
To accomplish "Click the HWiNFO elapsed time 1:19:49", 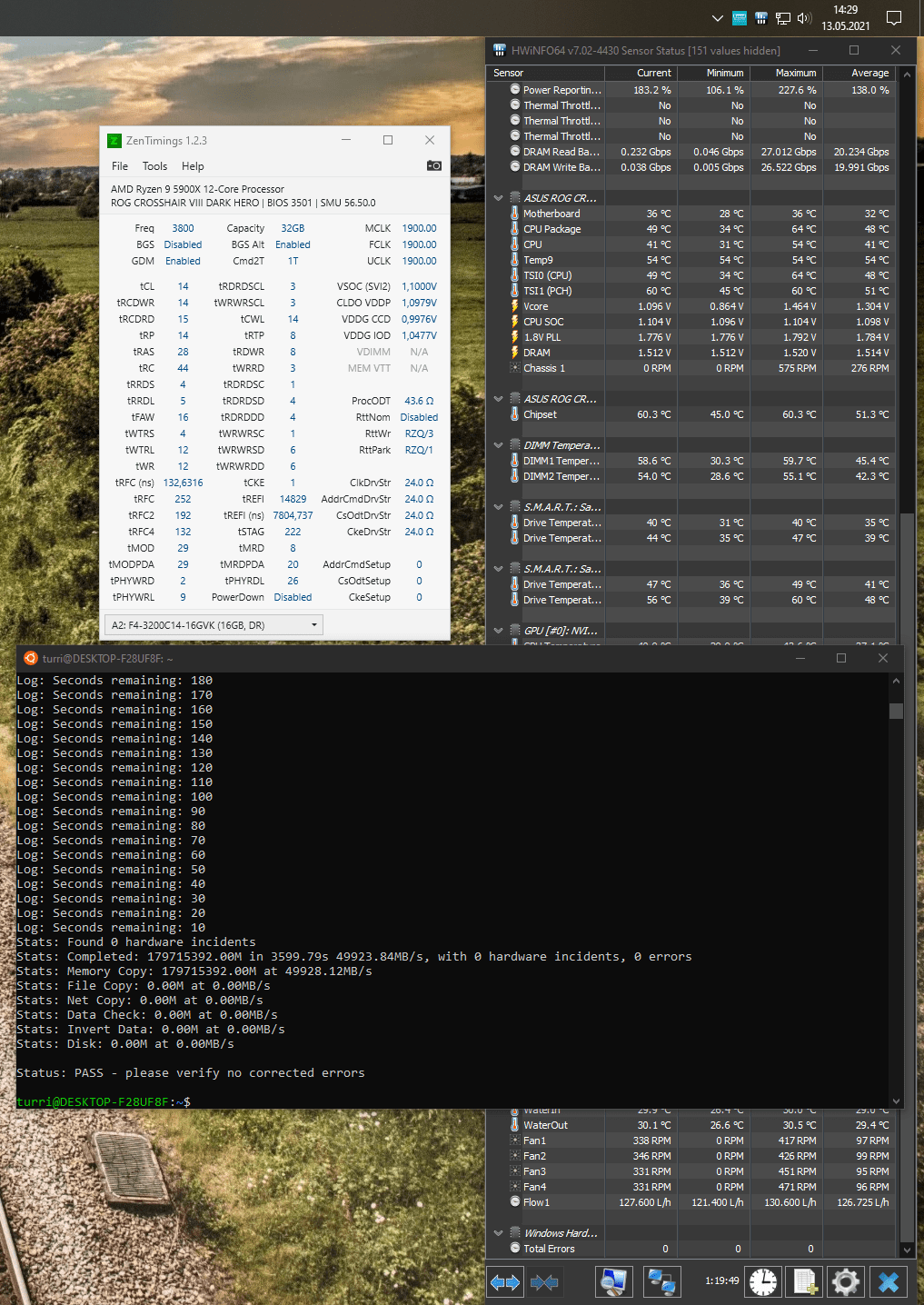I will (721, 1281).
